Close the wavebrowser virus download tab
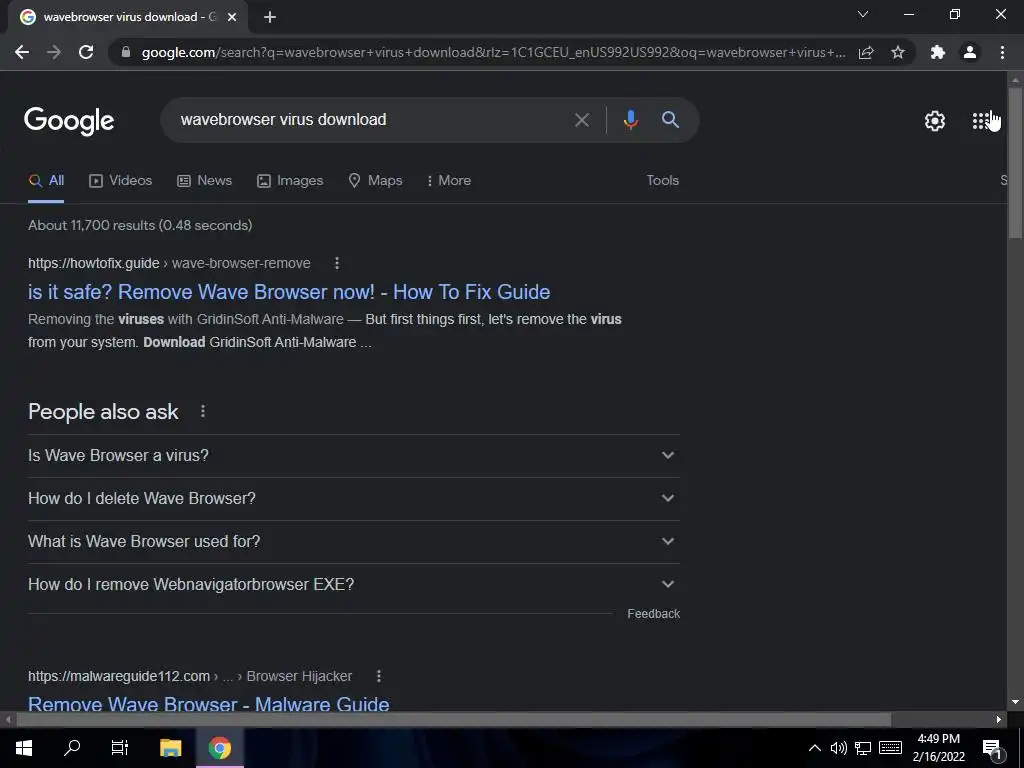 coord(232,17)
